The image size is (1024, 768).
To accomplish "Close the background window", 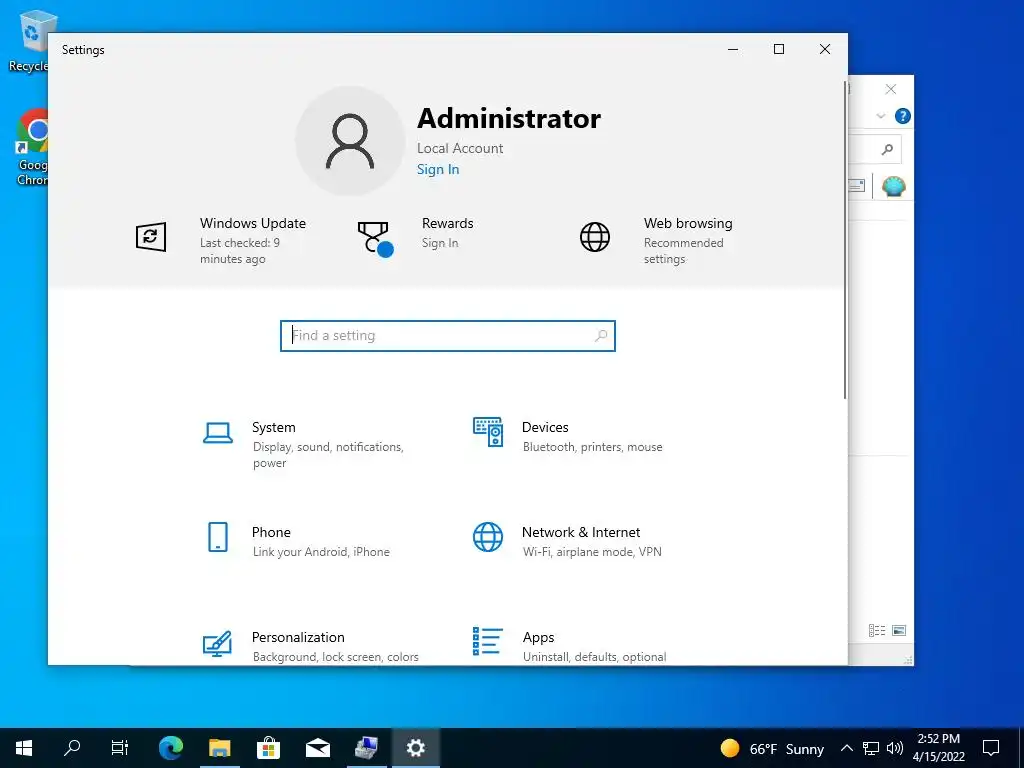I will click(891, 89).
